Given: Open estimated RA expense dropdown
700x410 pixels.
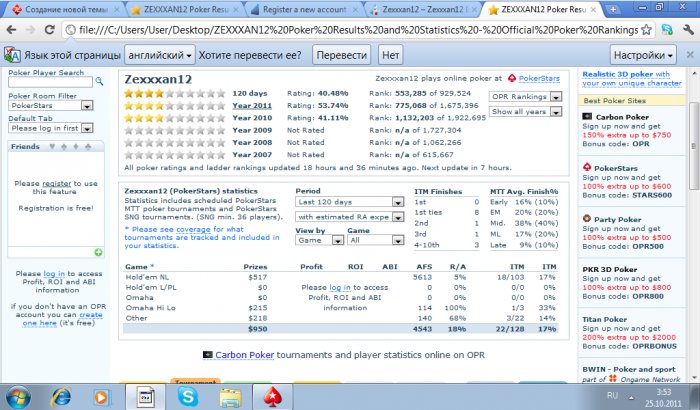Looking at the screenshot, I should click(x=350, y=217).
